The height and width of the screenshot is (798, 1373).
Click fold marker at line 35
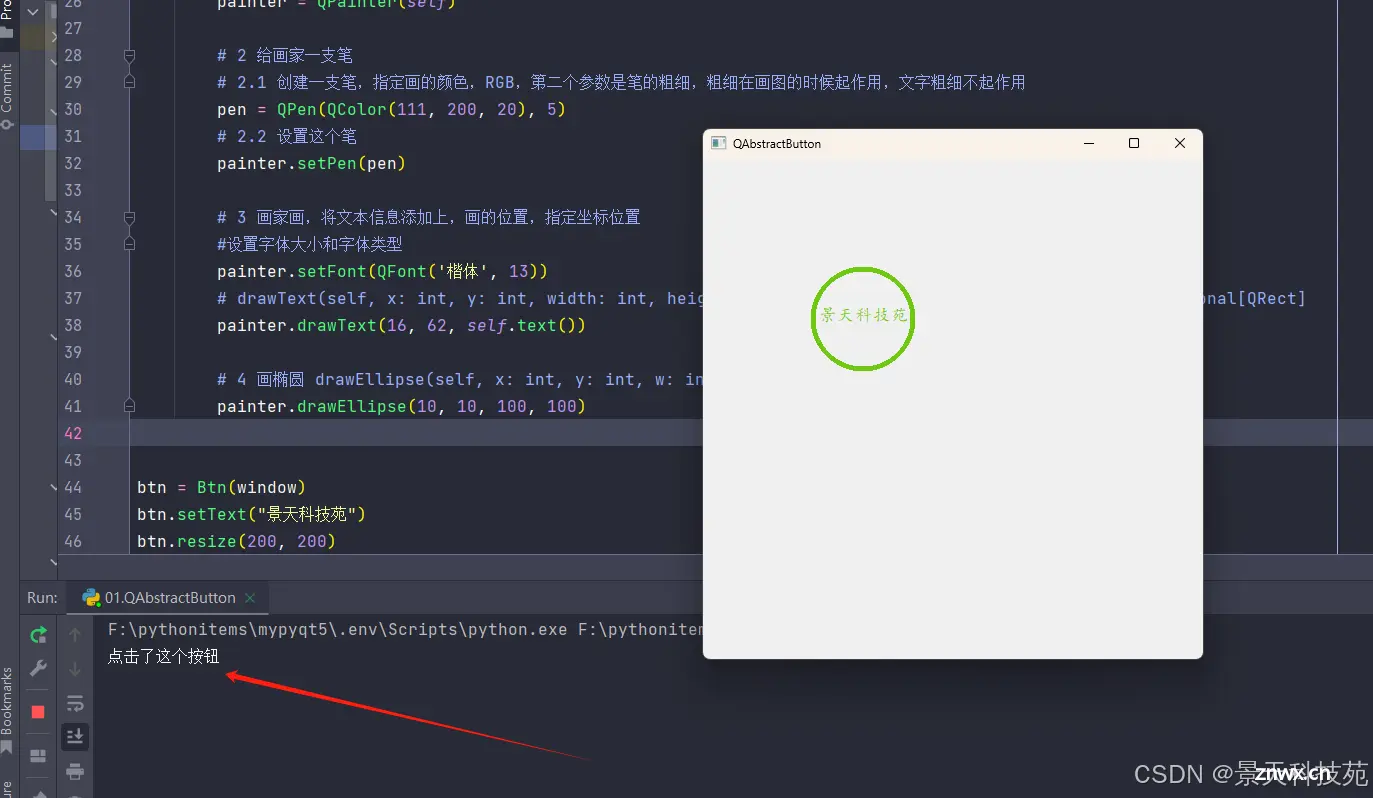tap(129, 244)
